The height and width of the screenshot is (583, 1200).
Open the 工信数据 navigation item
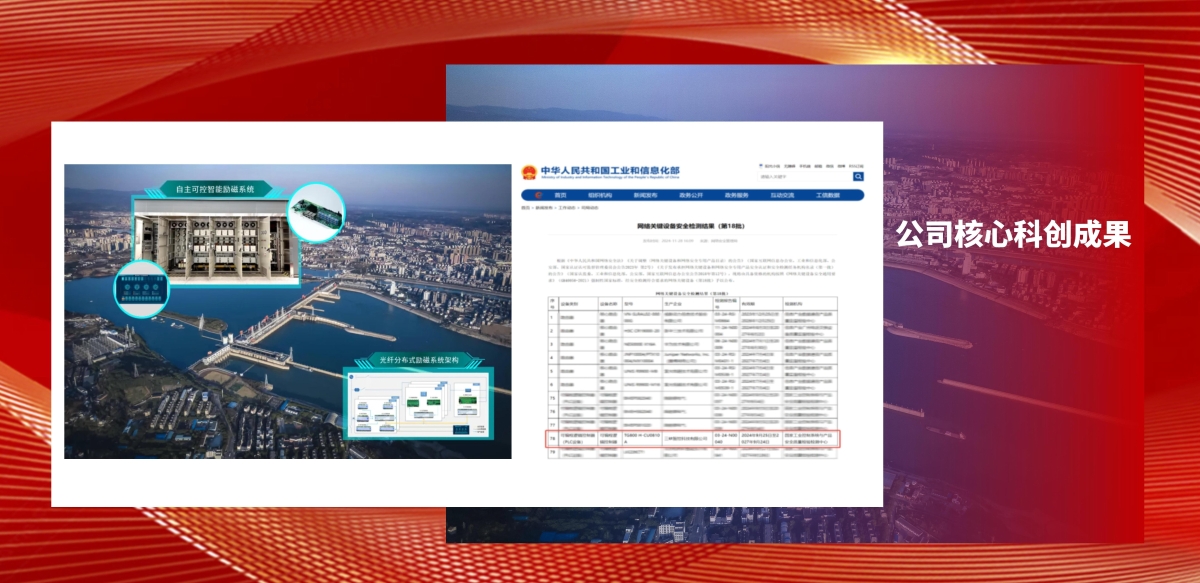tap(828, 195)
